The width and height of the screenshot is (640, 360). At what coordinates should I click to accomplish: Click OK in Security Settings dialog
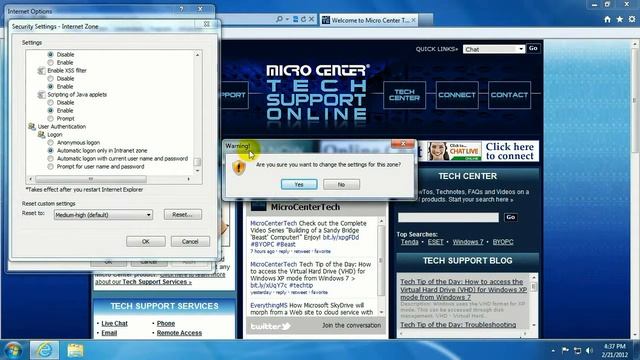(x=146, y=242)
